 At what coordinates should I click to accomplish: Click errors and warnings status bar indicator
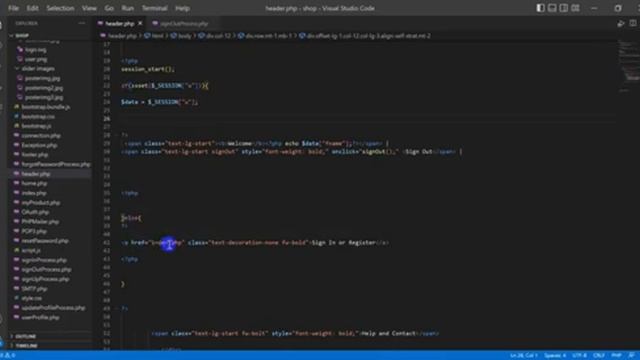pos(8,356)
